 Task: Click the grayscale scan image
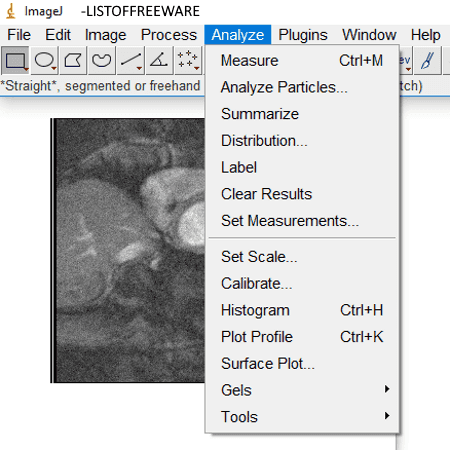tap(128, 250)
